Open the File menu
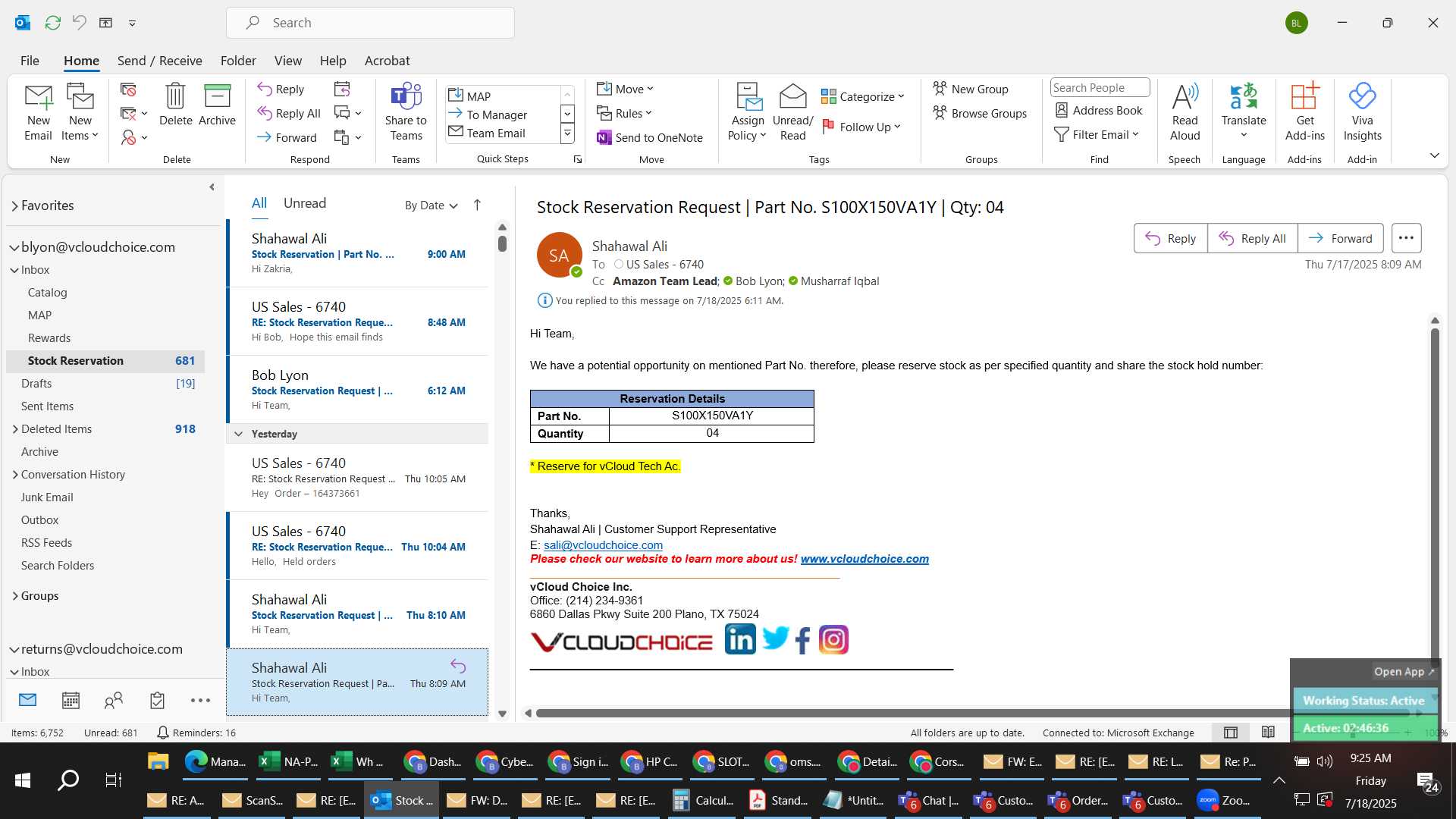 point(30,61)
